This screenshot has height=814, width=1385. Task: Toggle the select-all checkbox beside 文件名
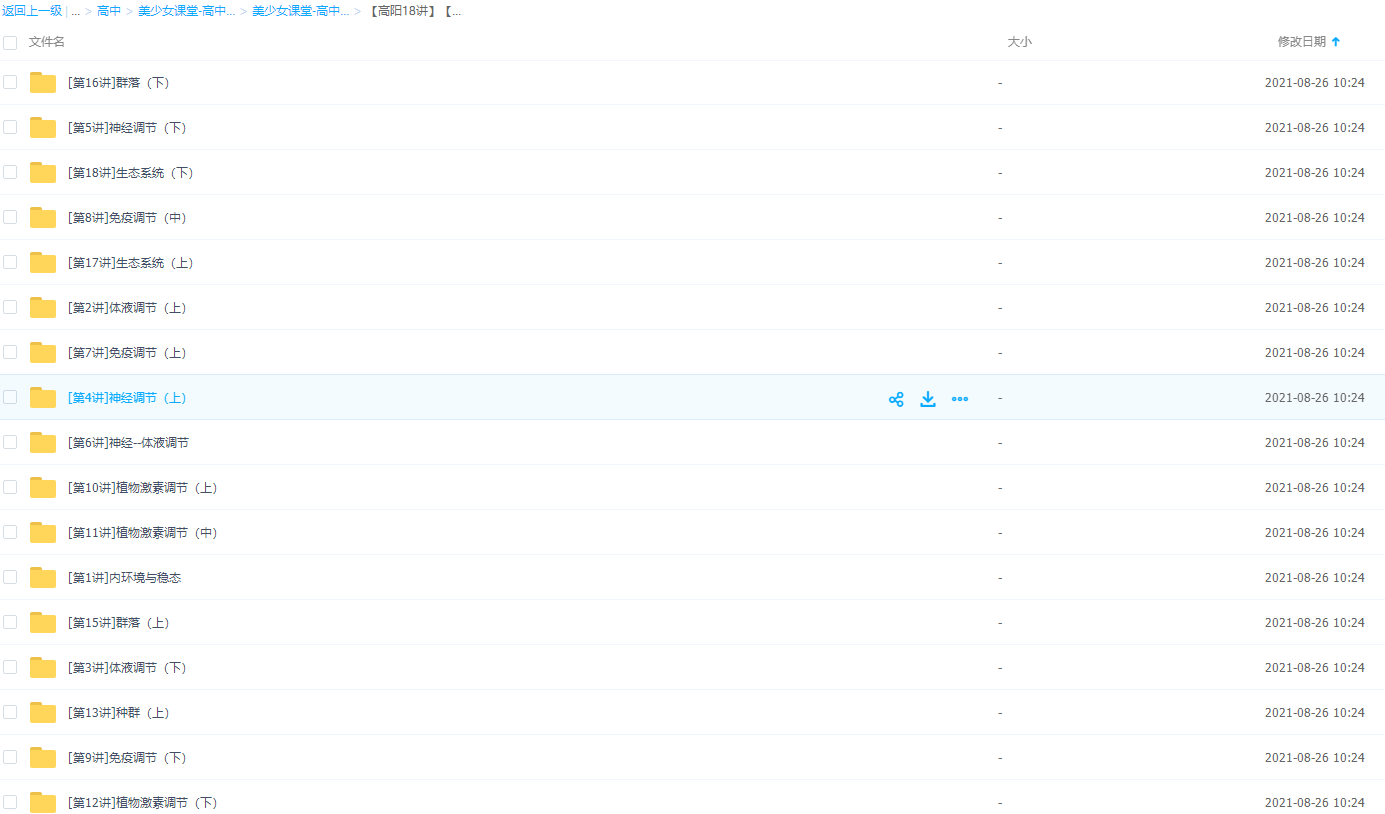coord(10,42)
